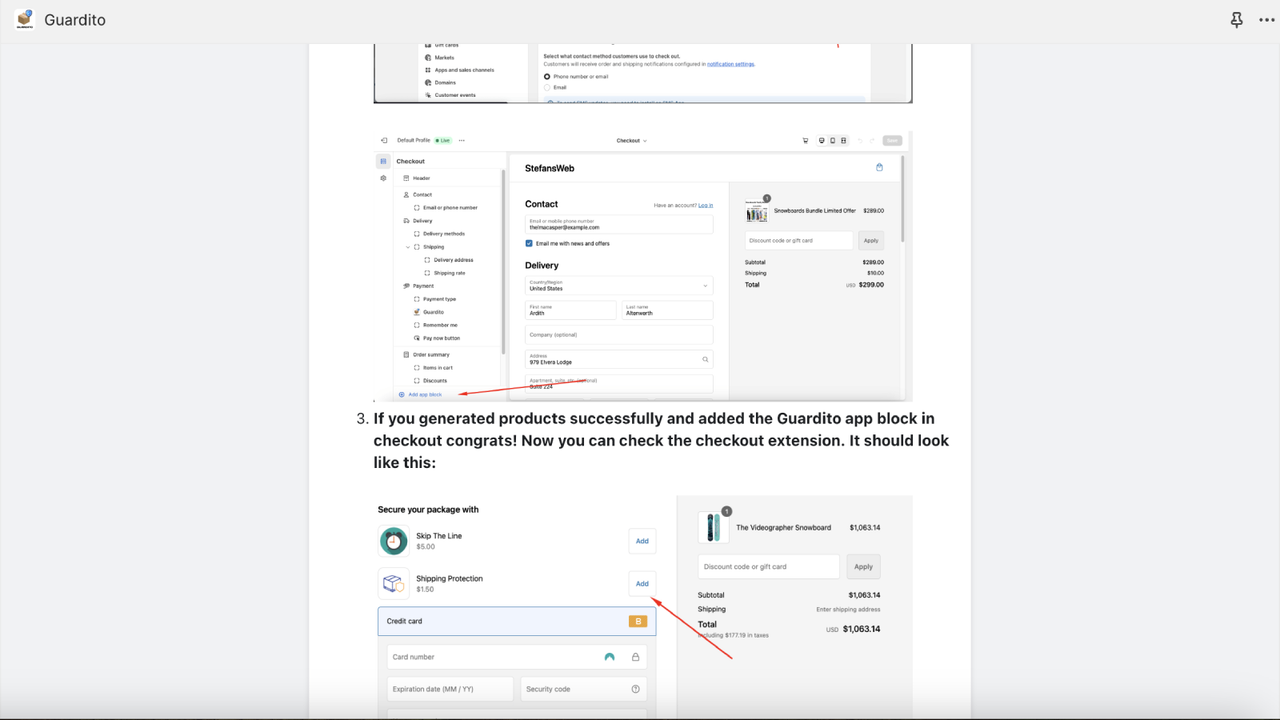Viewport: 1280px width, 720px height.
Task: Open the notification settings link
Action: pyautogui.click(x=731, y=64)
